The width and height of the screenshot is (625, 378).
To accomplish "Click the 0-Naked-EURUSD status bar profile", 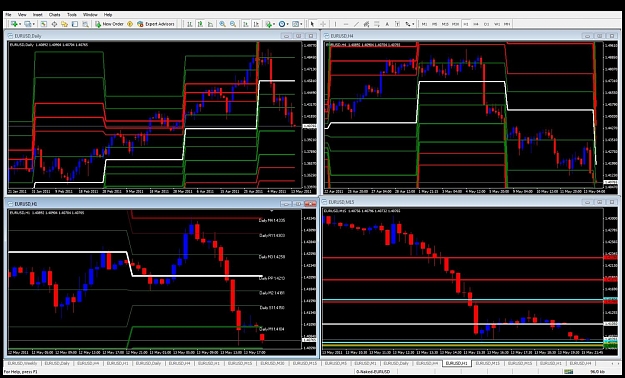I will (x=374, y=372).
